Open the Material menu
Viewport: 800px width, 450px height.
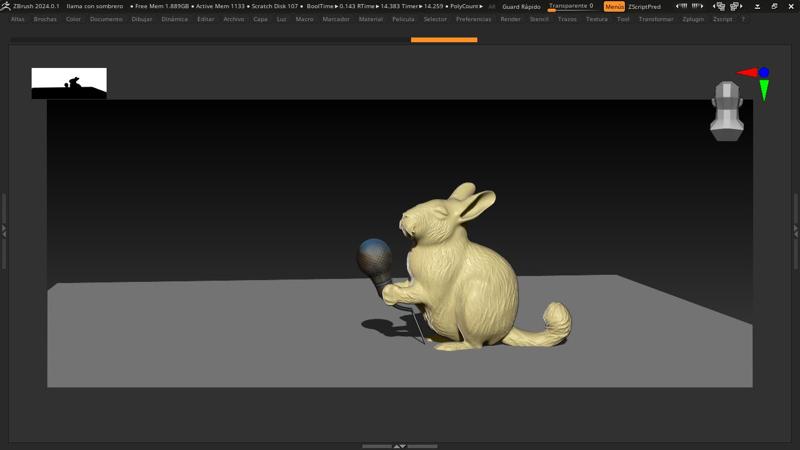(x=370, y=19)
